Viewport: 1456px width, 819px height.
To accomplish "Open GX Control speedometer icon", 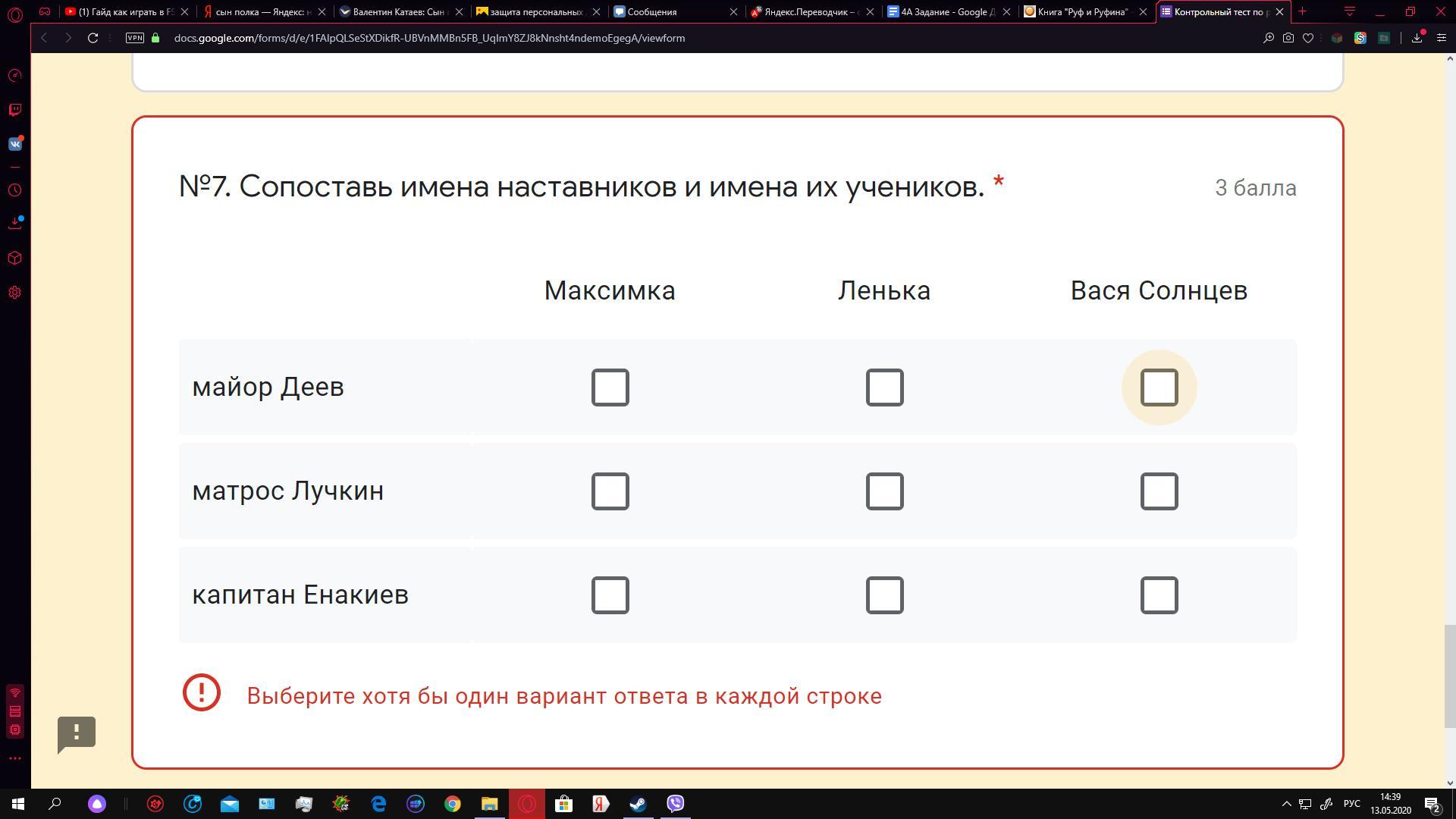I will (14, 76).
